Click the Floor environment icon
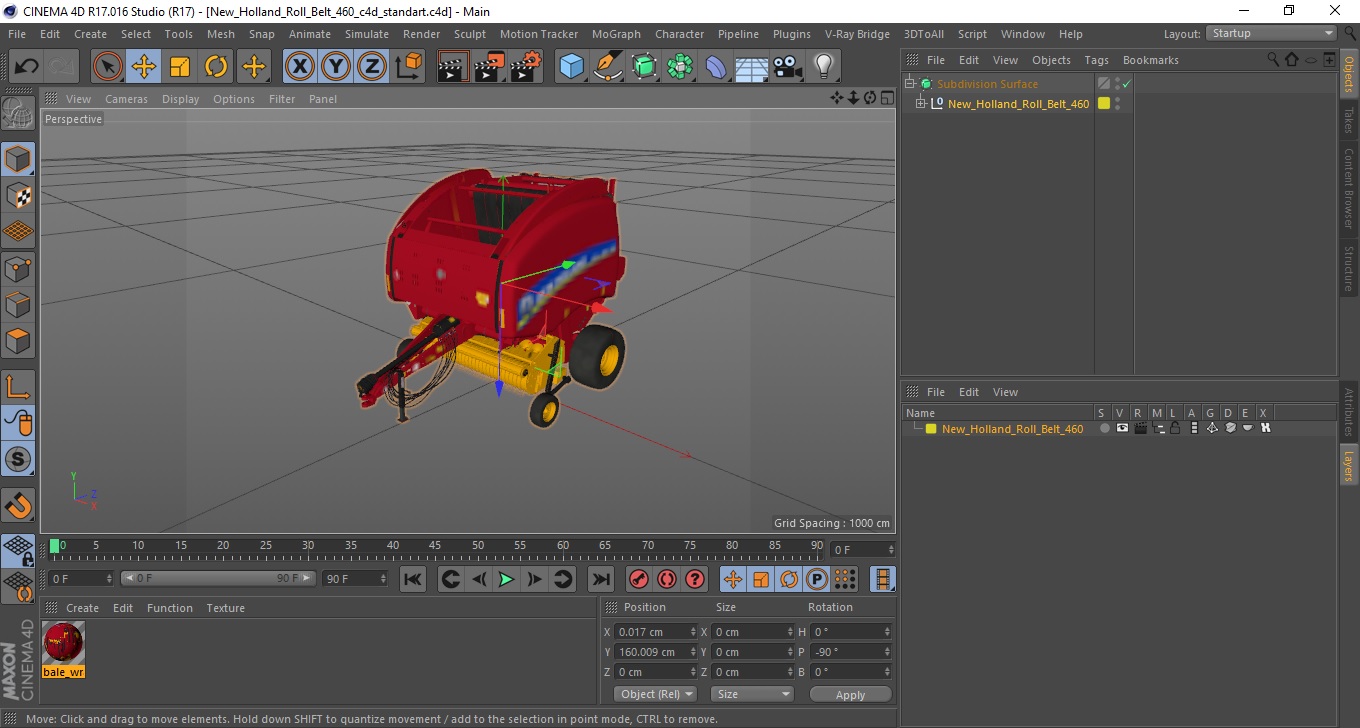This screenshot has width=1360, height=728. tap(752, 67)
